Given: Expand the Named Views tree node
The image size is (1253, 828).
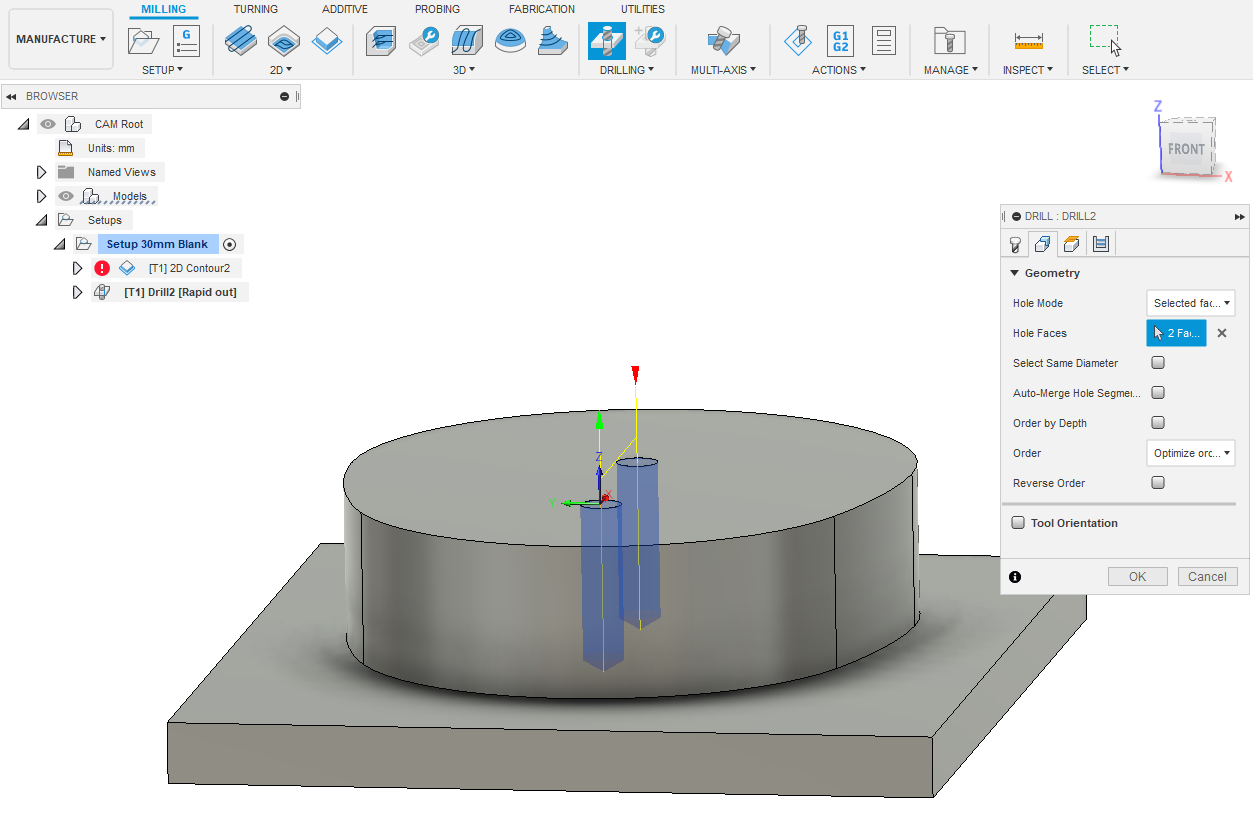Looking at the screenshot, I should pyautogui.click(x=41, y=172).
